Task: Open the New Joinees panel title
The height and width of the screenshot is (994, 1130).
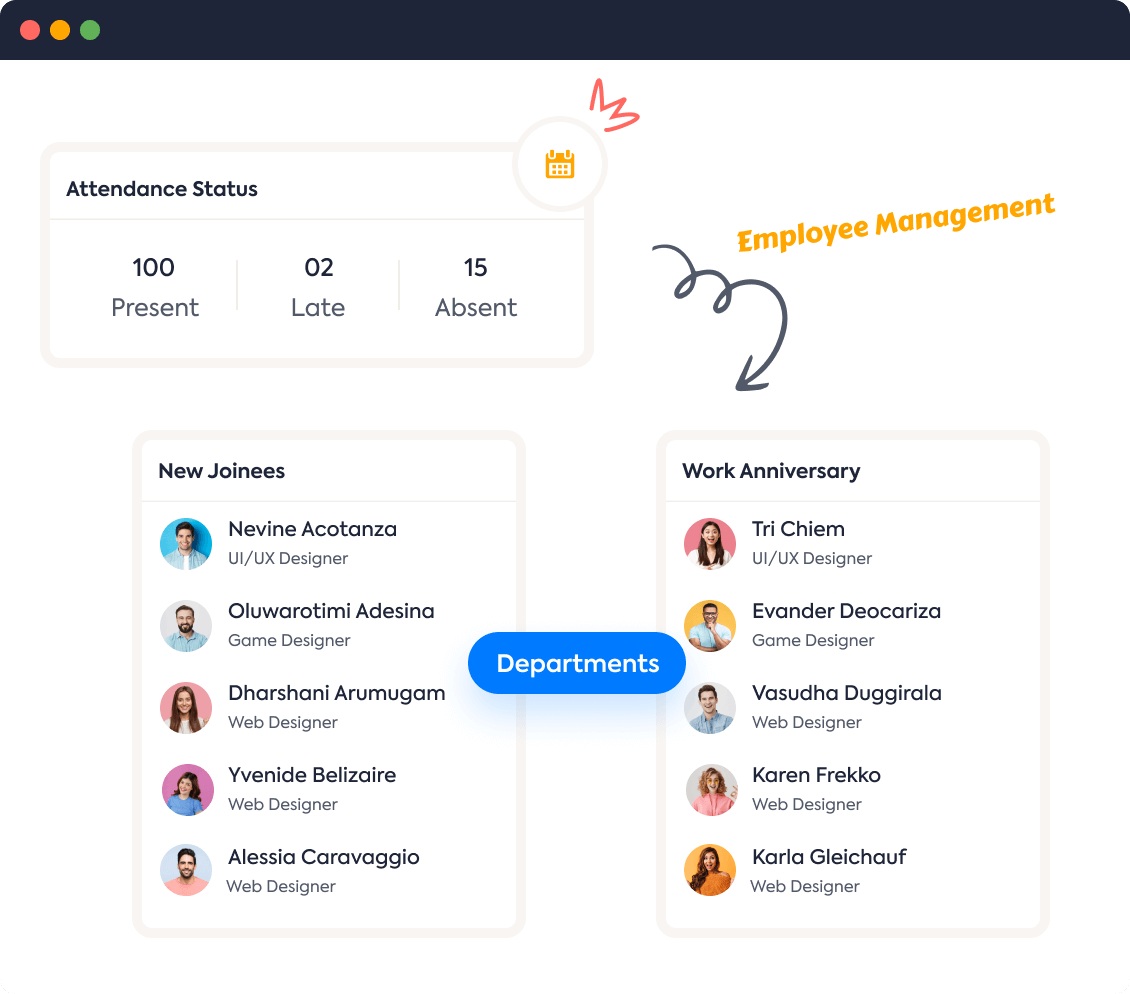Action: [221, 470]
